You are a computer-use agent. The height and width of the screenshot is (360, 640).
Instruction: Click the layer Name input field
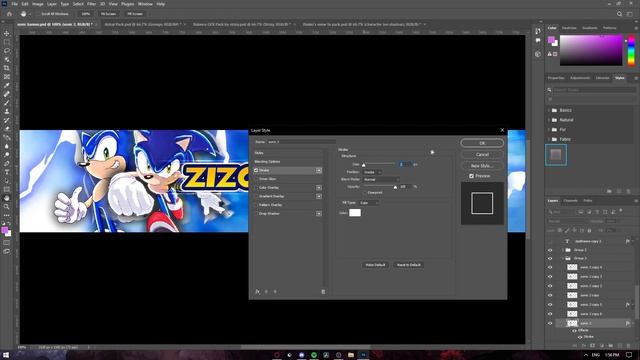(301, 142)
